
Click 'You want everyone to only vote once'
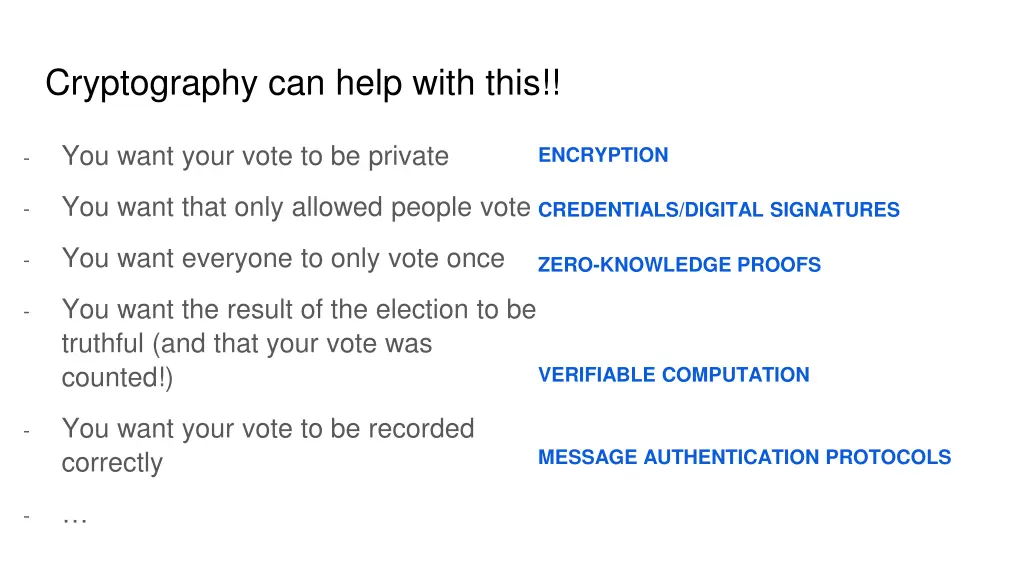point(283,259)
